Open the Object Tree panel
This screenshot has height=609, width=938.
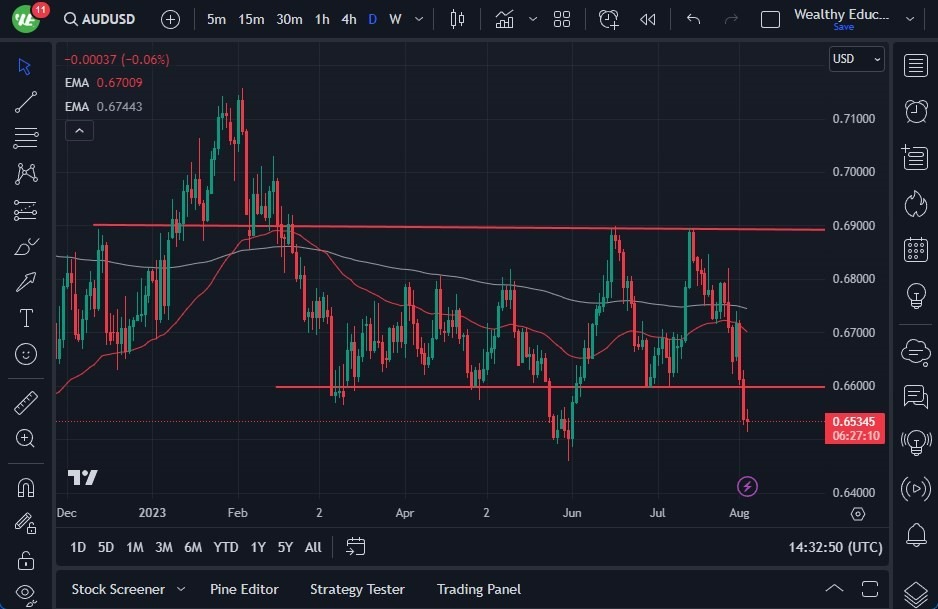tap(916, 591)
